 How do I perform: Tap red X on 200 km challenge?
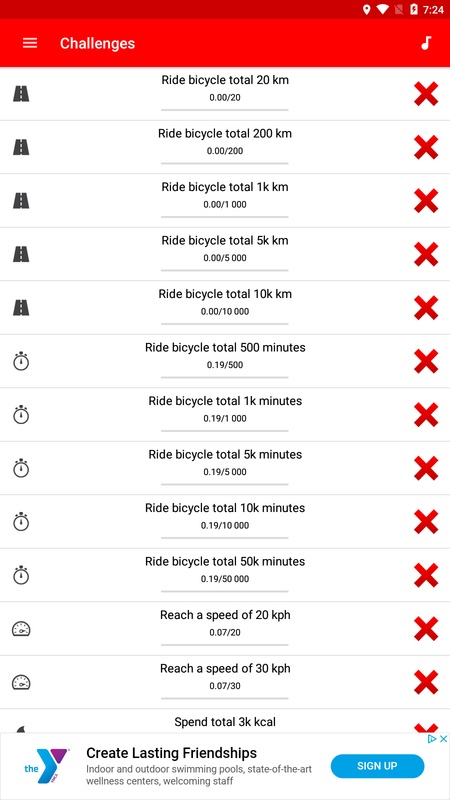coord(426,147)
